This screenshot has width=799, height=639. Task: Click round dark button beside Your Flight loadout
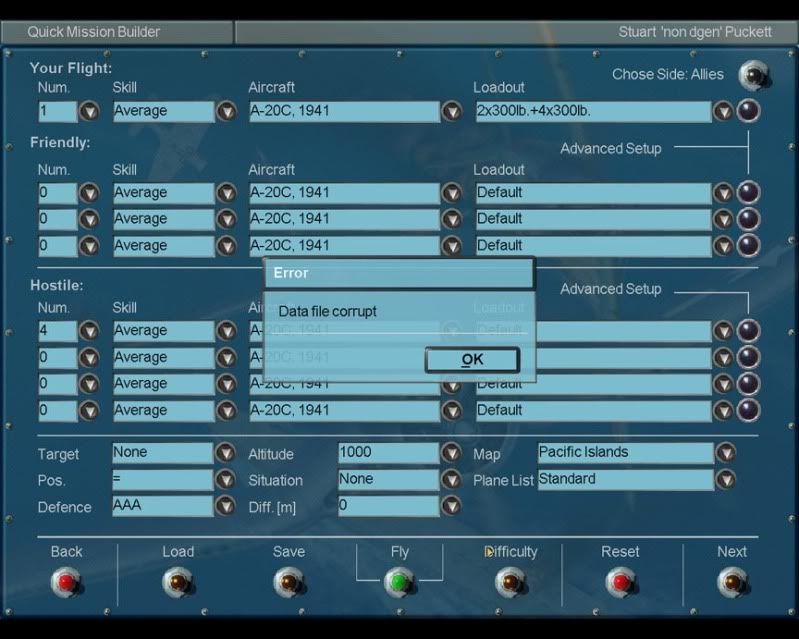[748, 111]
